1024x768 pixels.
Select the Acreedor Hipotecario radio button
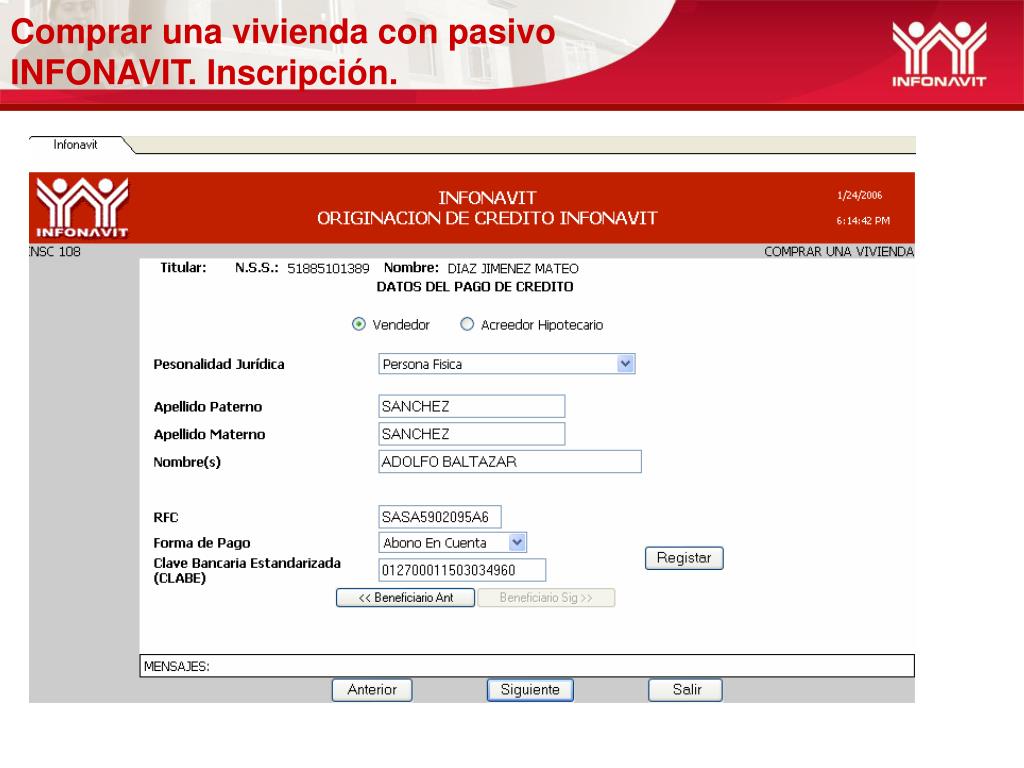[467, 324]
